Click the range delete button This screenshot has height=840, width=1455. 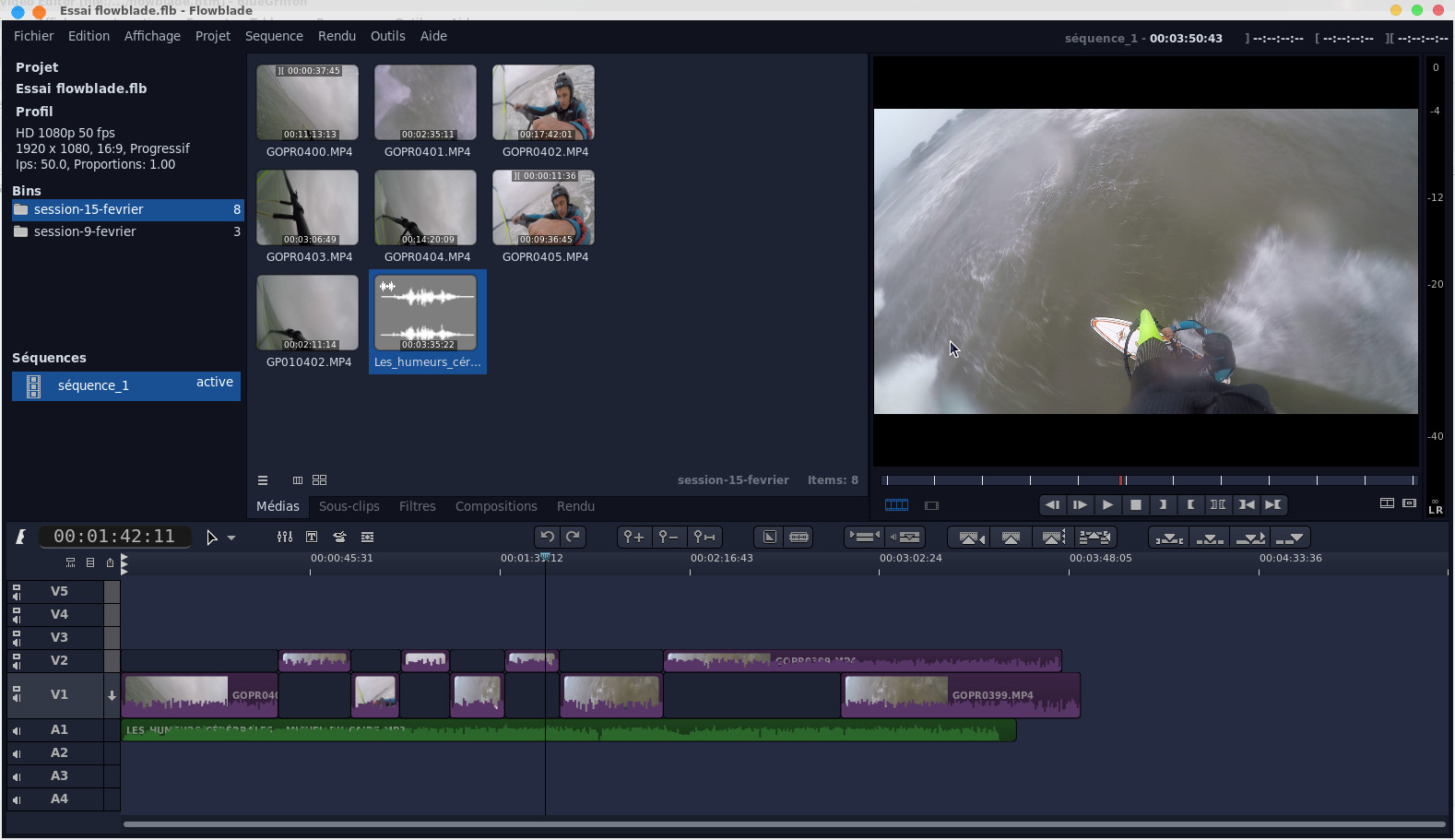[1094, 537]
